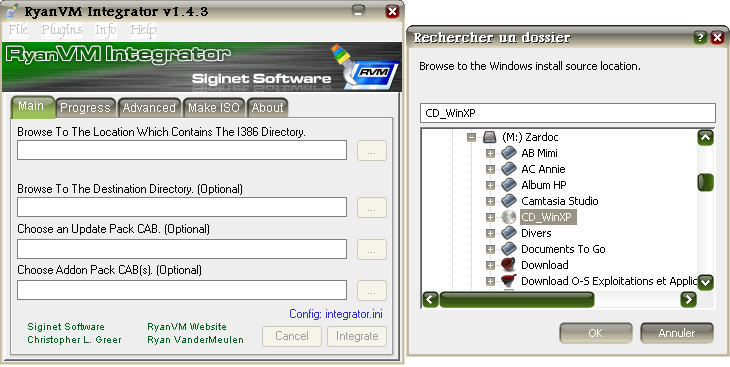This screenshot has height=367, width=730.
Task: Click the folder tree scroll down arrow
Action: coord(706,282)
